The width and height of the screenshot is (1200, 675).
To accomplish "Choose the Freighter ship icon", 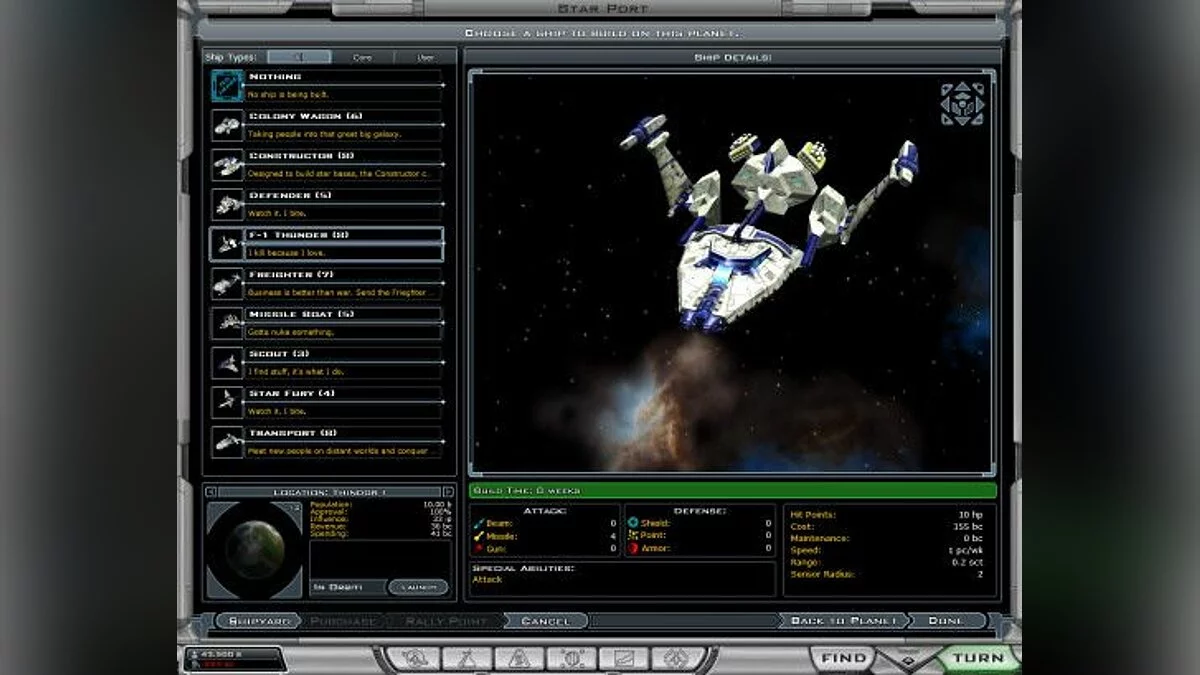I will 227,283.
